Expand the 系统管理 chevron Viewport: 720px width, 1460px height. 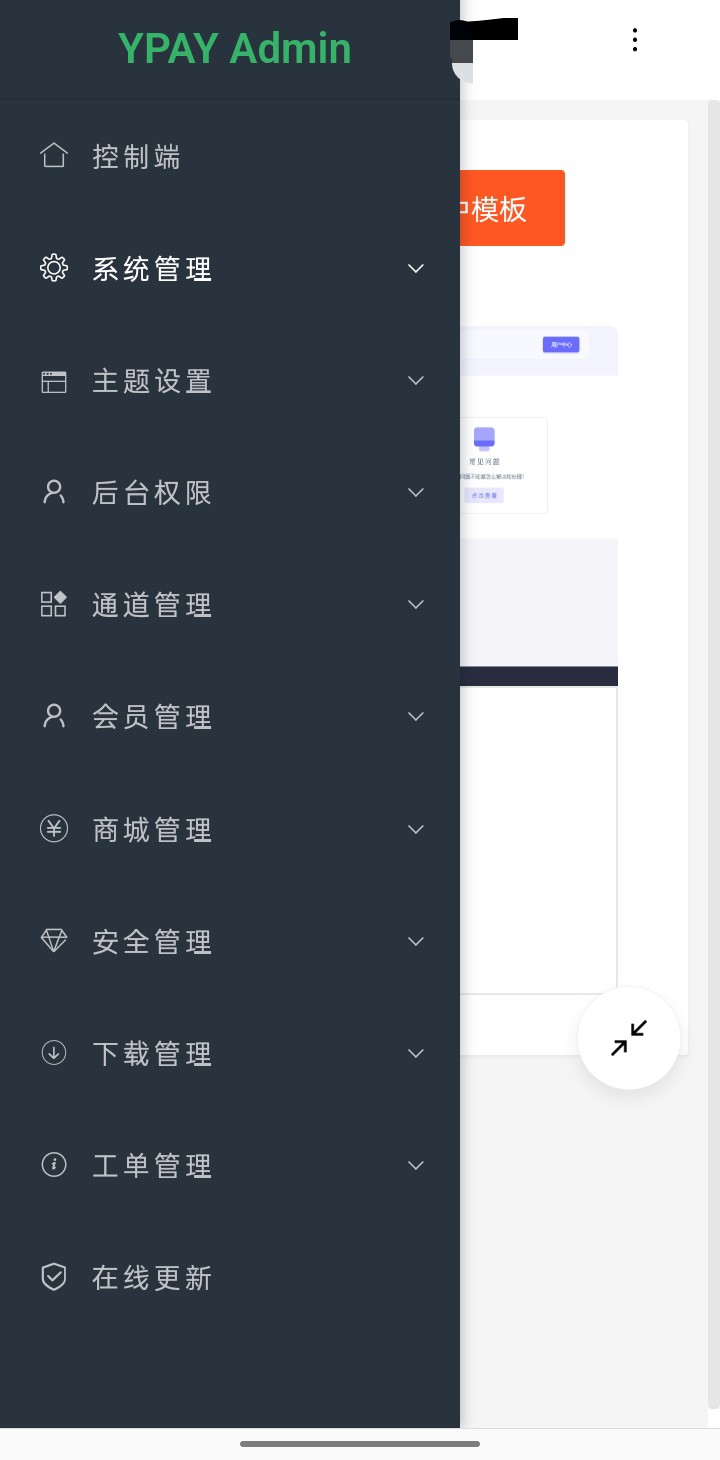tap(416, 268)
